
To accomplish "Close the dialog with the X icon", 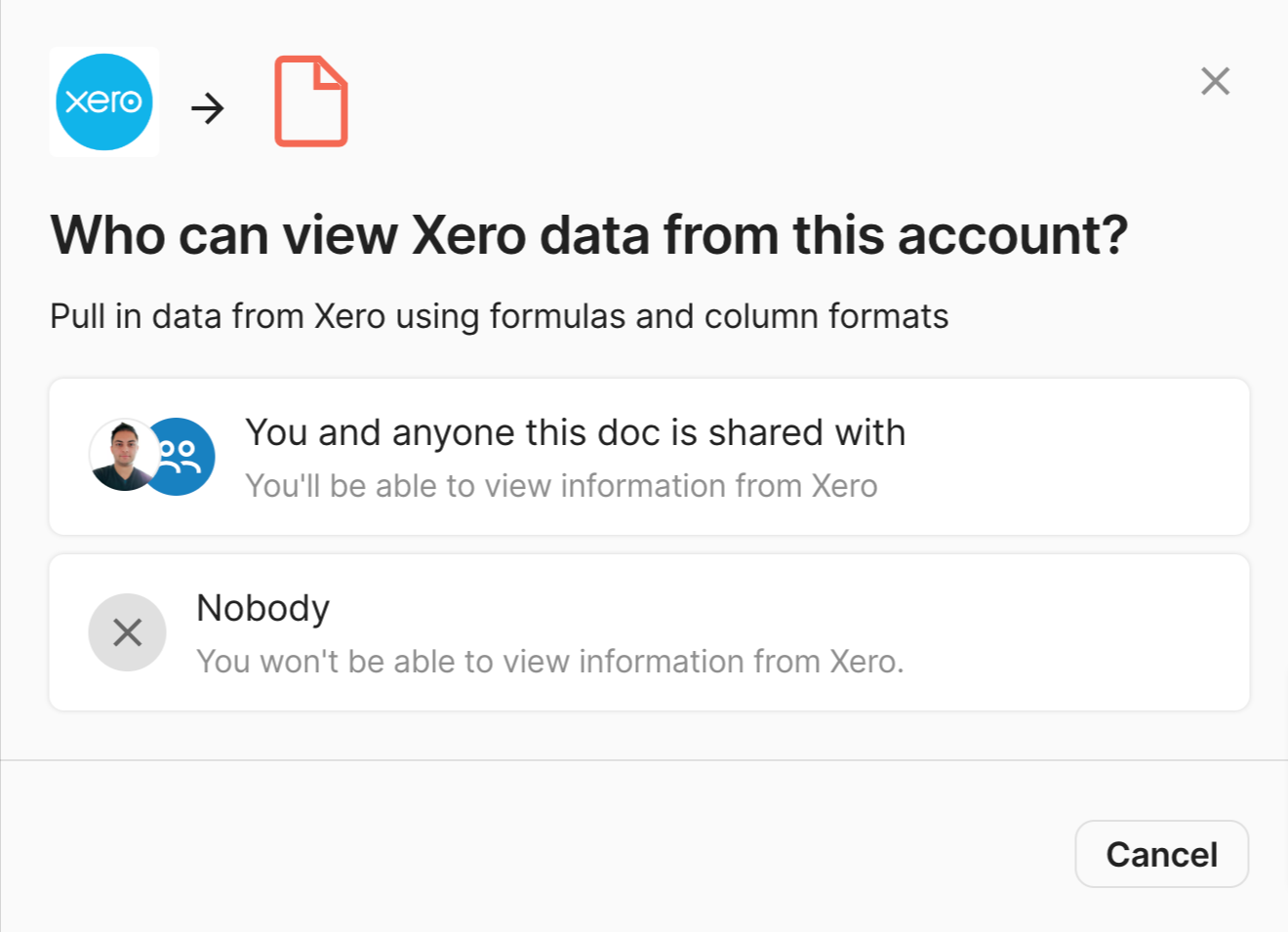I will [x=1215, y=81].
